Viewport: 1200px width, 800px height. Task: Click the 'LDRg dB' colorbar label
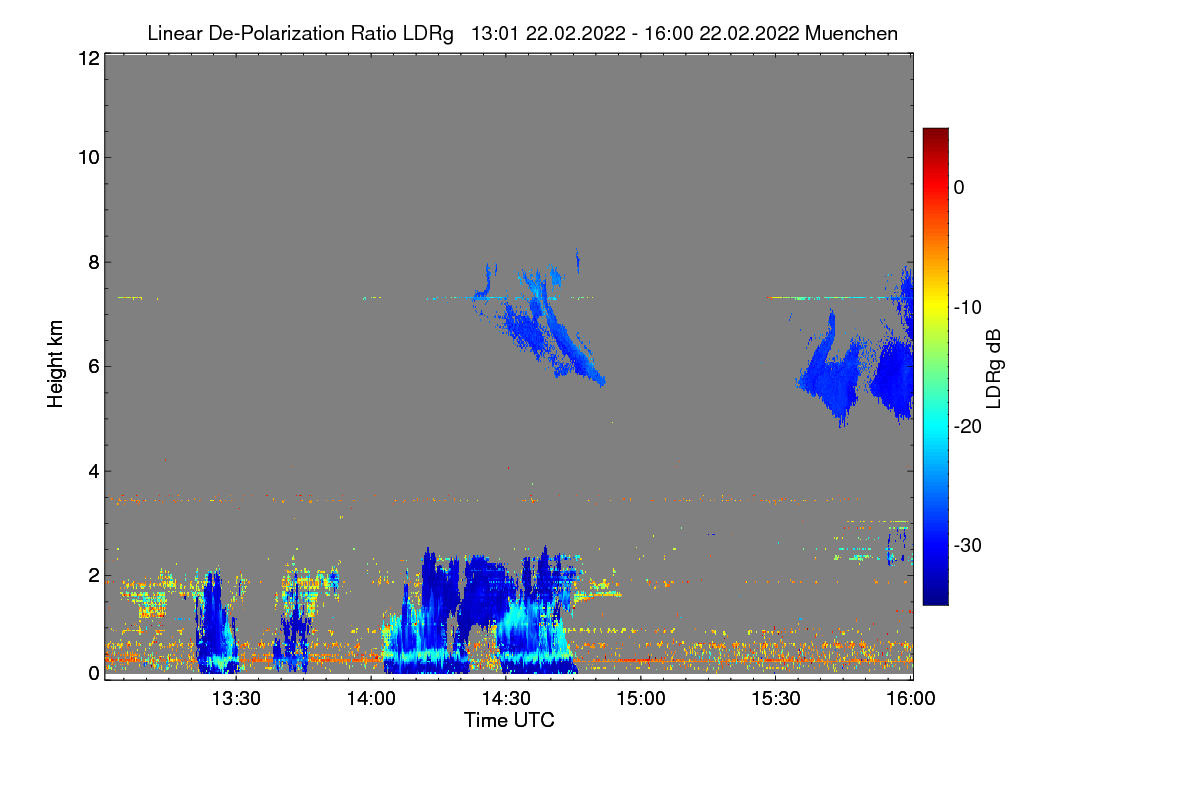click(x=994, y=368)
